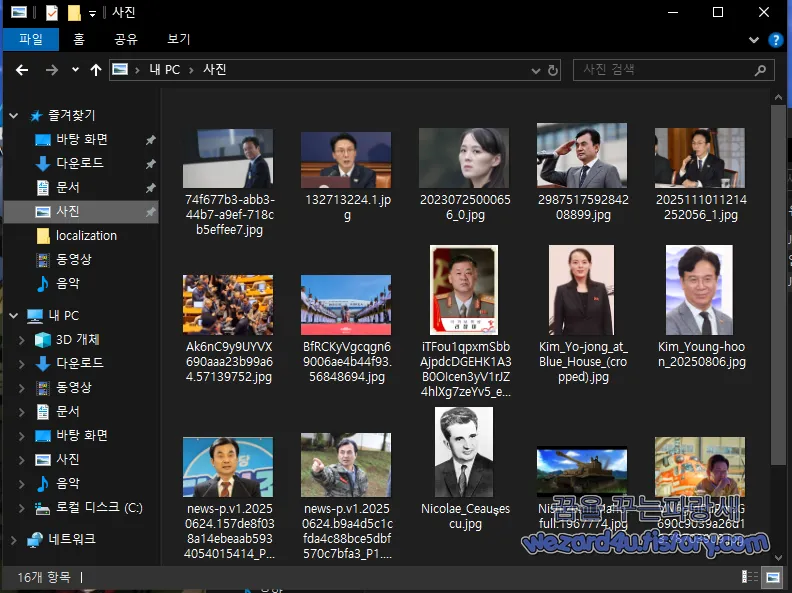Click 내 PC in the address bar
Viewport: 792px width, 593px height.
[164, 70]
